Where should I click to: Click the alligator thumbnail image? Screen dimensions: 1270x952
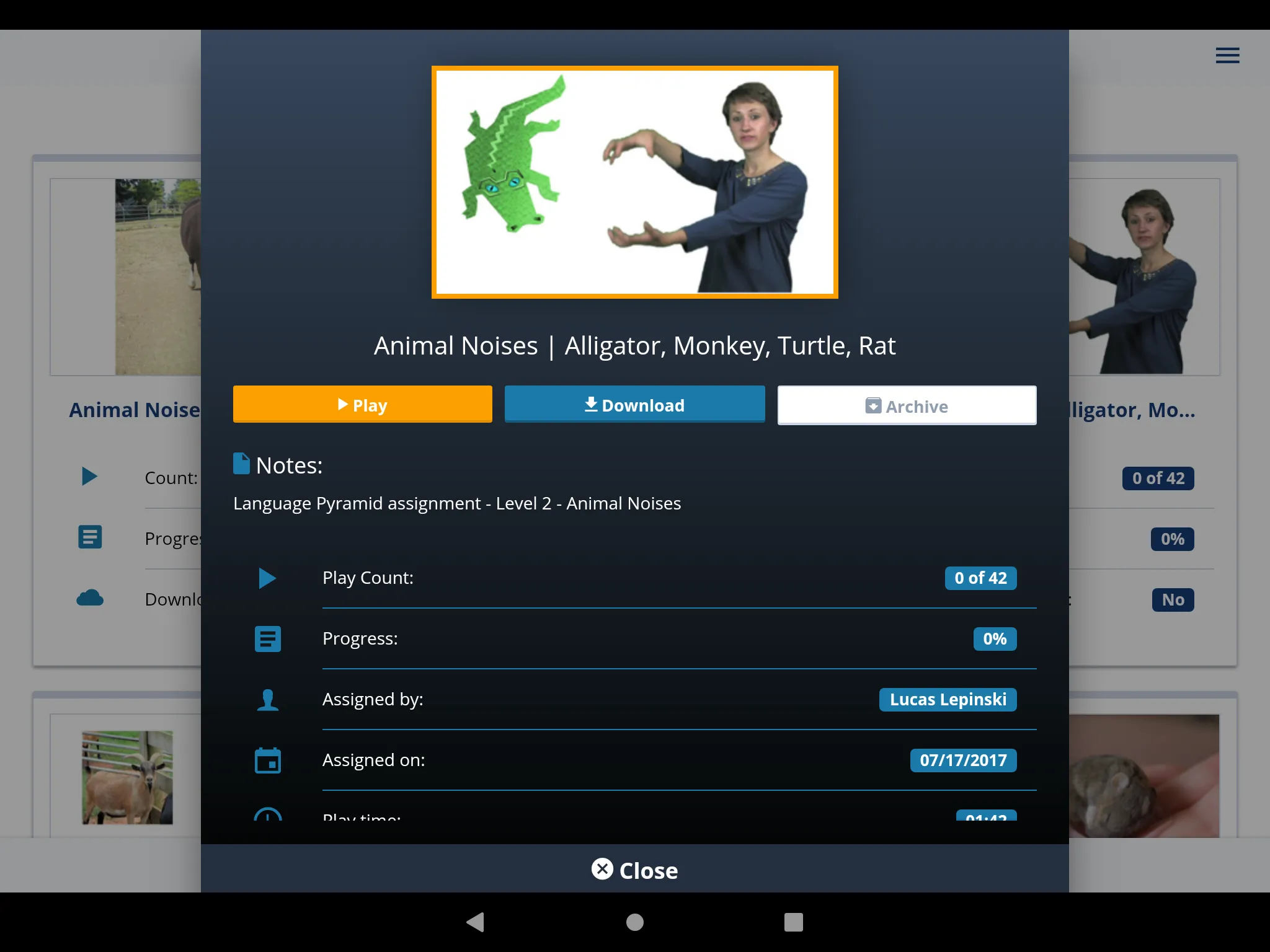click(635, 181)
